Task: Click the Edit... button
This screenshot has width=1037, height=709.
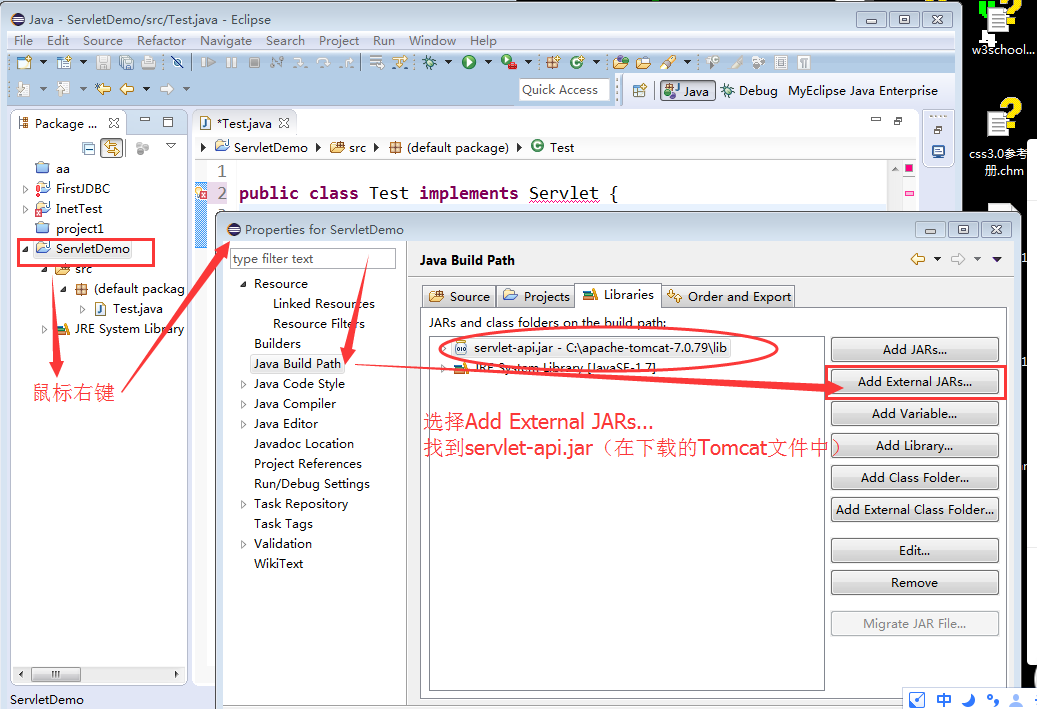Action: click(915, 550)
